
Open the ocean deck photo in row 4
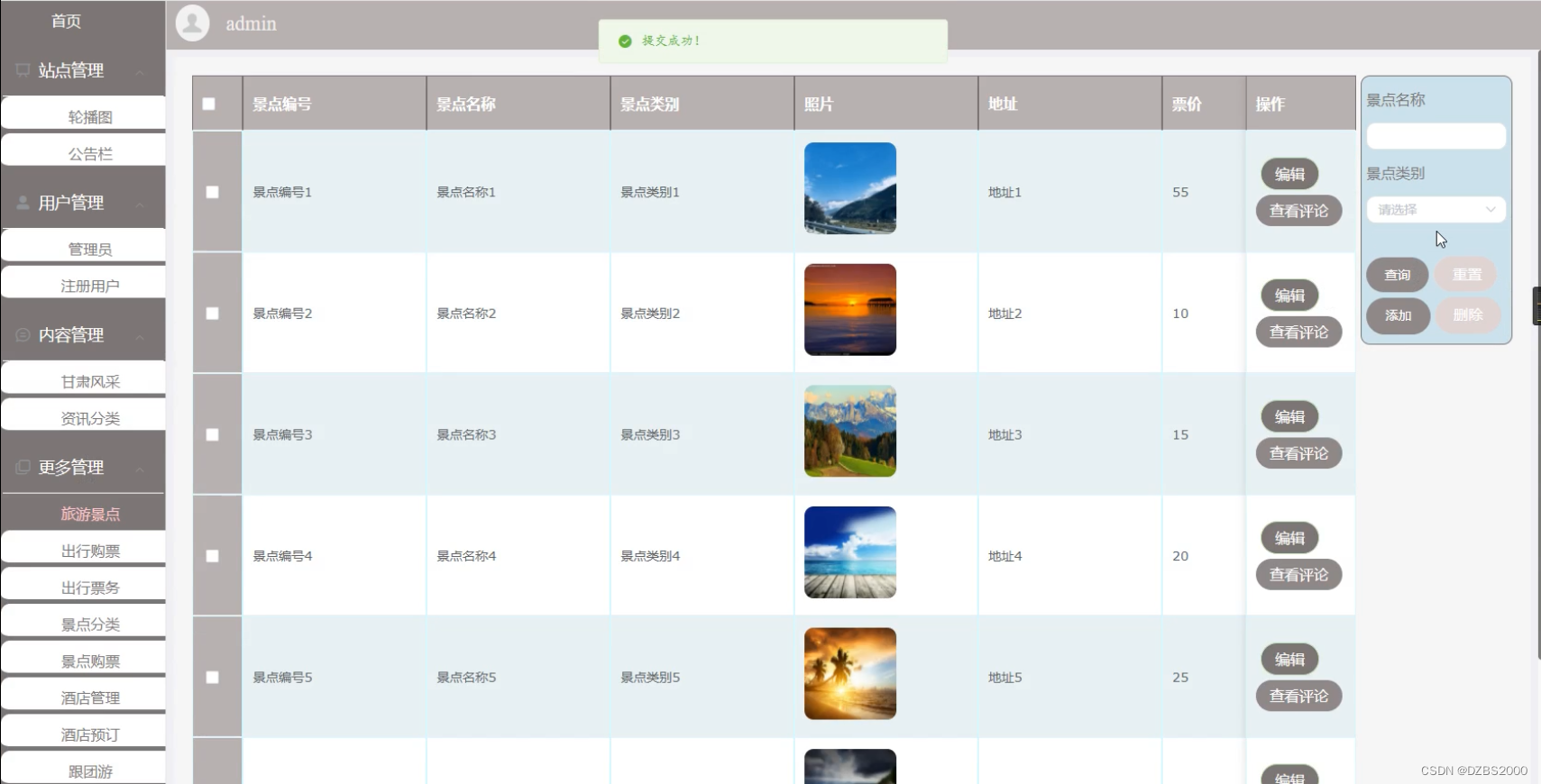point(850,552)
